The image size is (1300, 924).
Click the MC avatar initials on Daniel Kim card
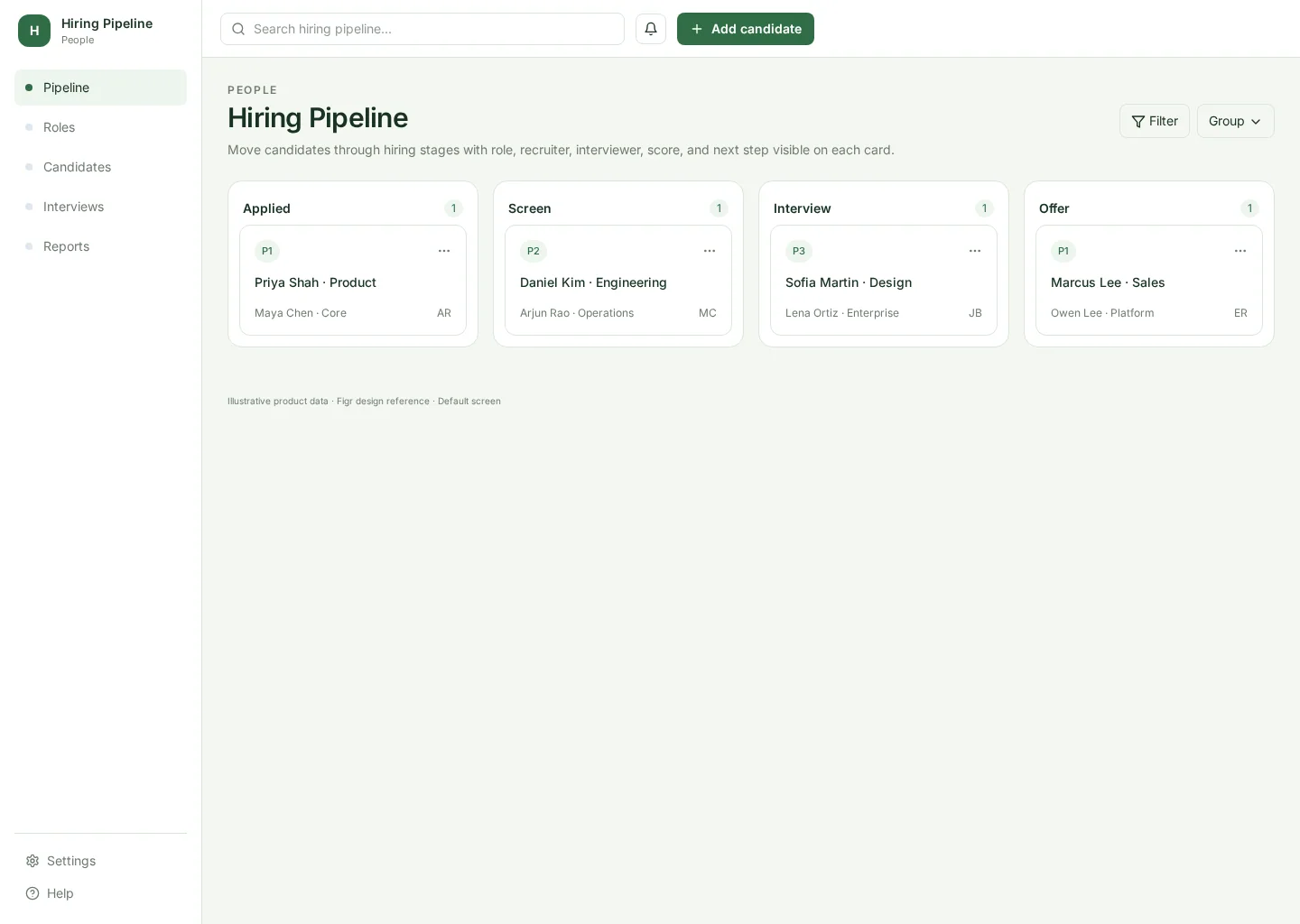pyautogui.click(x=708, y=313)
